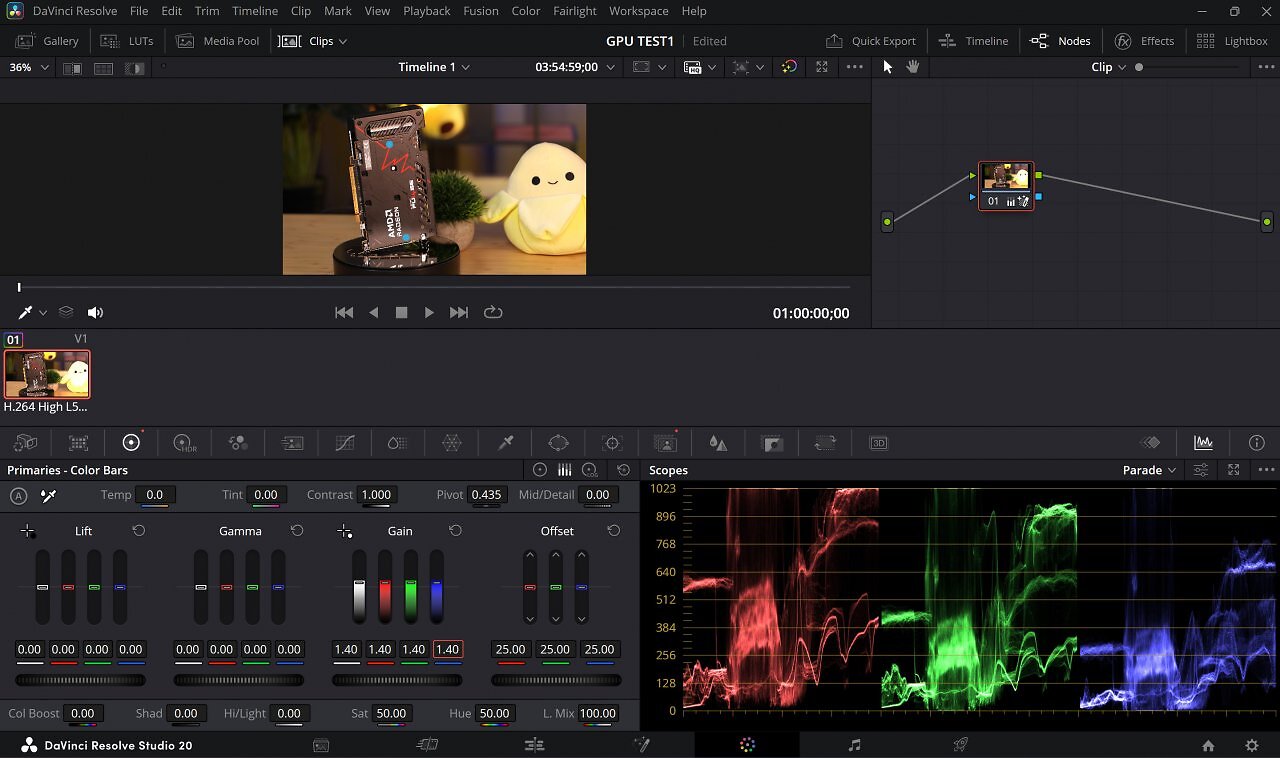Viewport: 1280px width, 758px height.
Task: Open the Media Pool panel
Action: click(x=218, y=41)
